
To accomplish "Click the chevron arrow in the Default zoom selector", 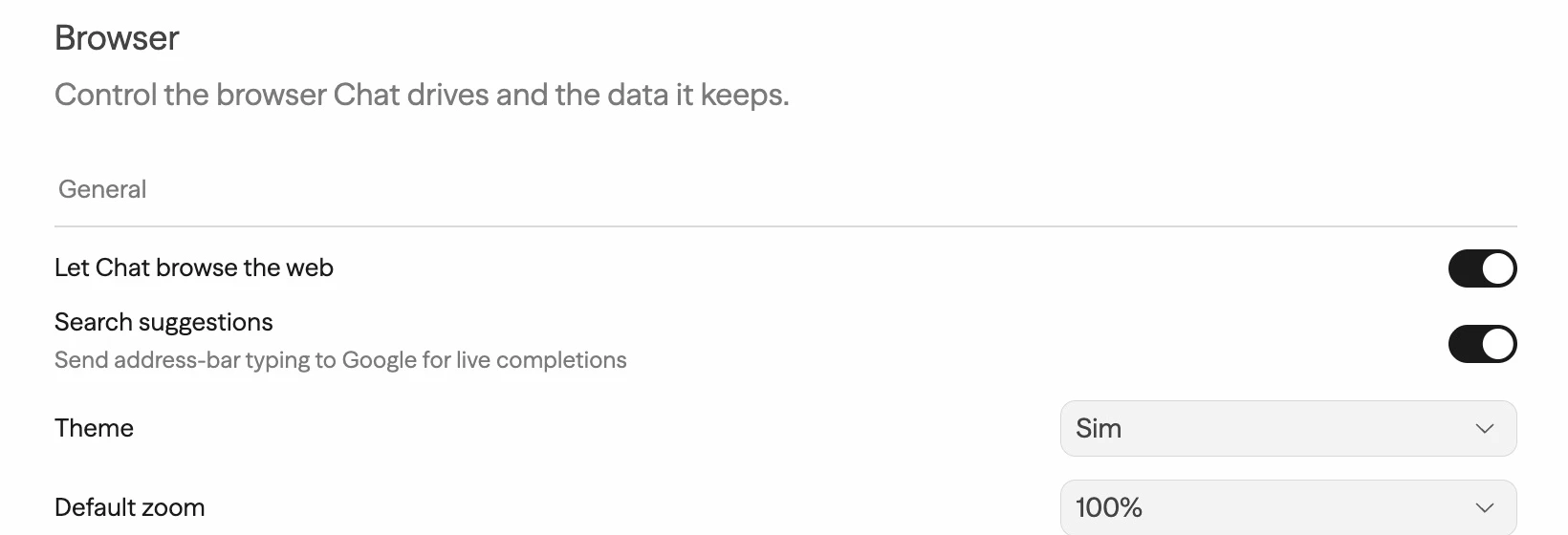I will (1484, 507).
